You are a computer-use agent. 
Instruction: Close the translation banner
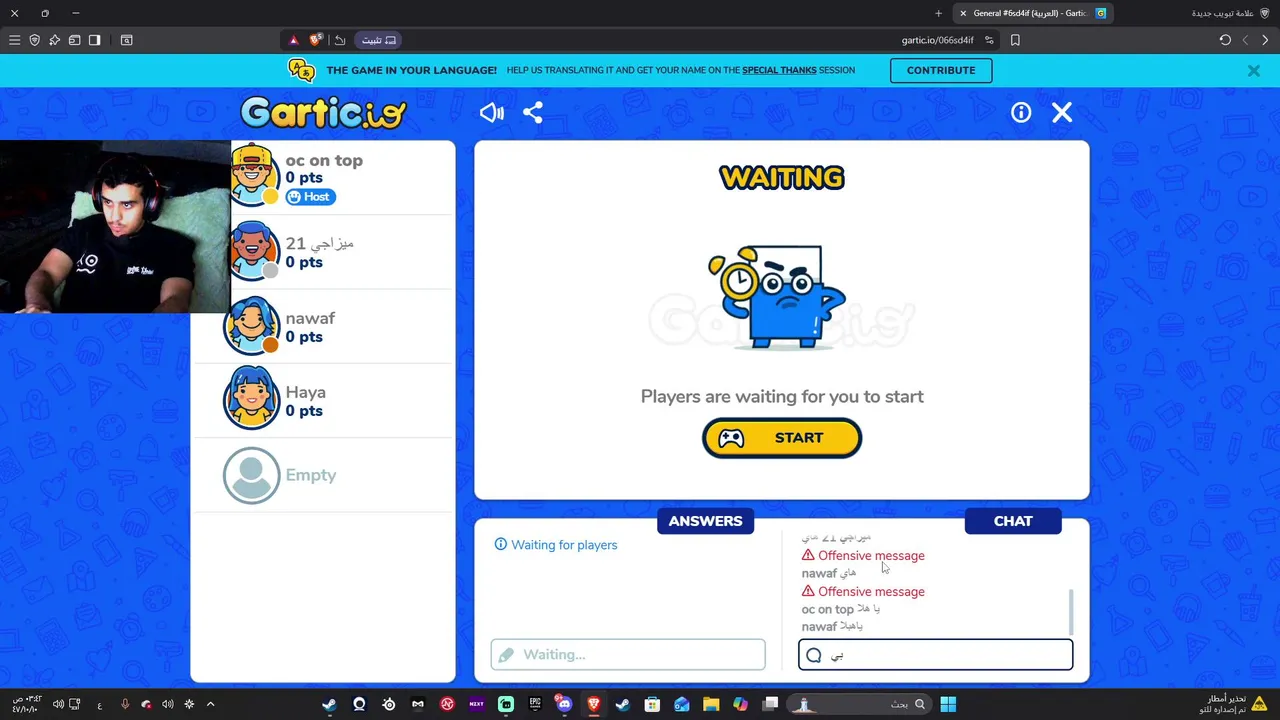(x=1253, y=71)
